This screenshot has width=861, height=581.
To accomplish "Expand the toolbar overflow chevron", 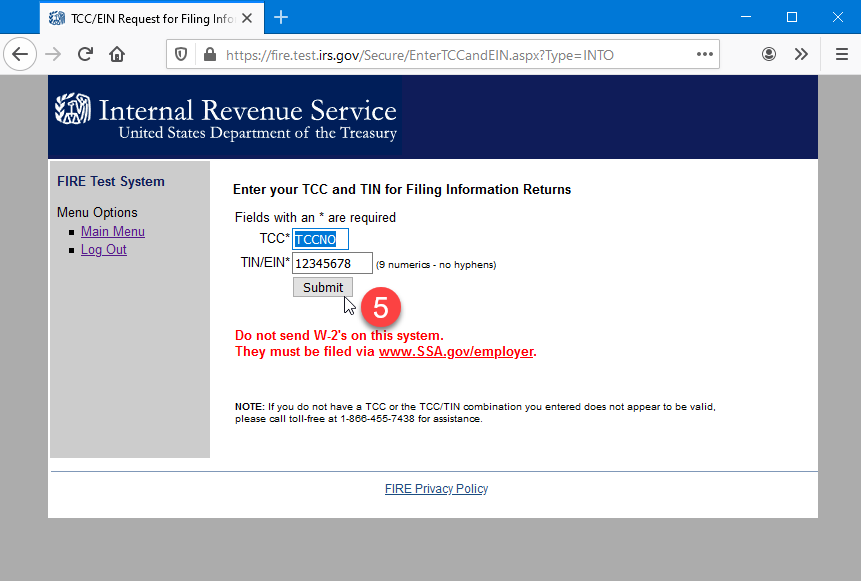I will pos(801,55).
